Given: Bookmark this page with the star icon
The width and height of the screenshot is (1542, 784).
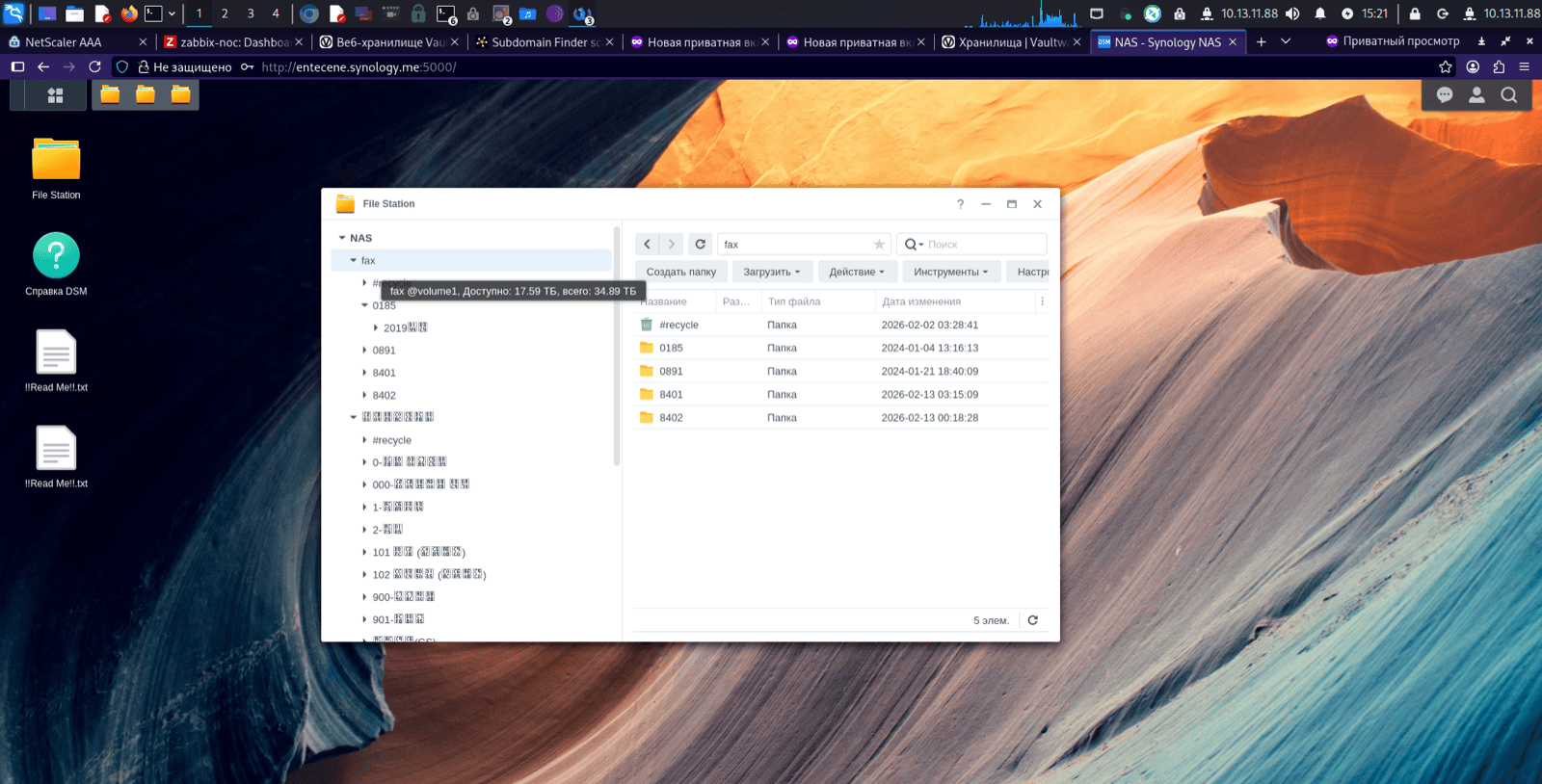Looking at the screenshot, I should [x=1446, y=66].
